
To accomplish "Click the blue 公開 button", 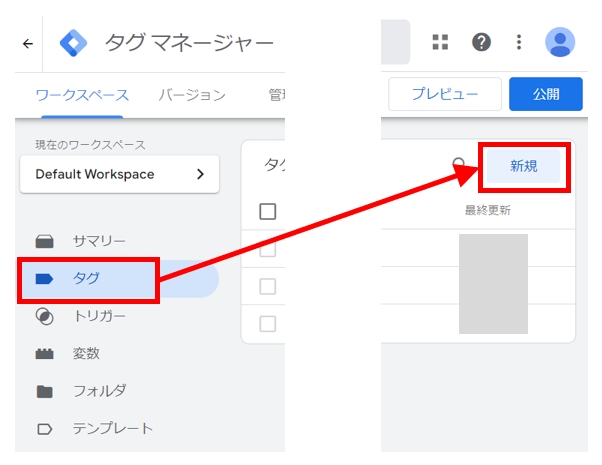I will [x=546, y=94].
